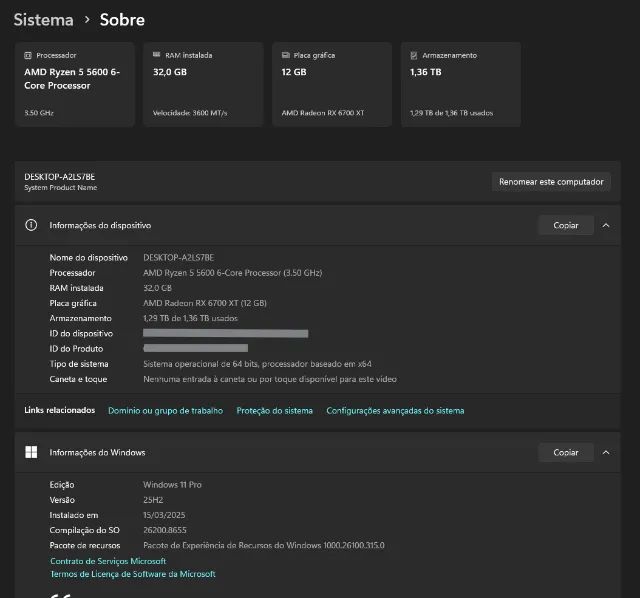Click 1,29 TB de 1,36 TB usados in device info
Viewport: 640px width, 598px height.
(x=190, y=318)
